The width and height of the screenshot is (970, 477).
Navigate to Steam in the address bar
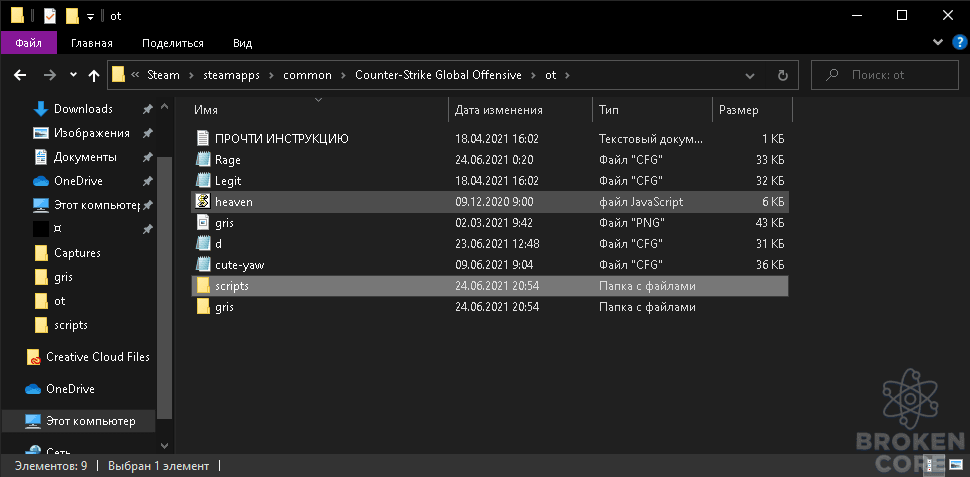click(x=163, y=75)
